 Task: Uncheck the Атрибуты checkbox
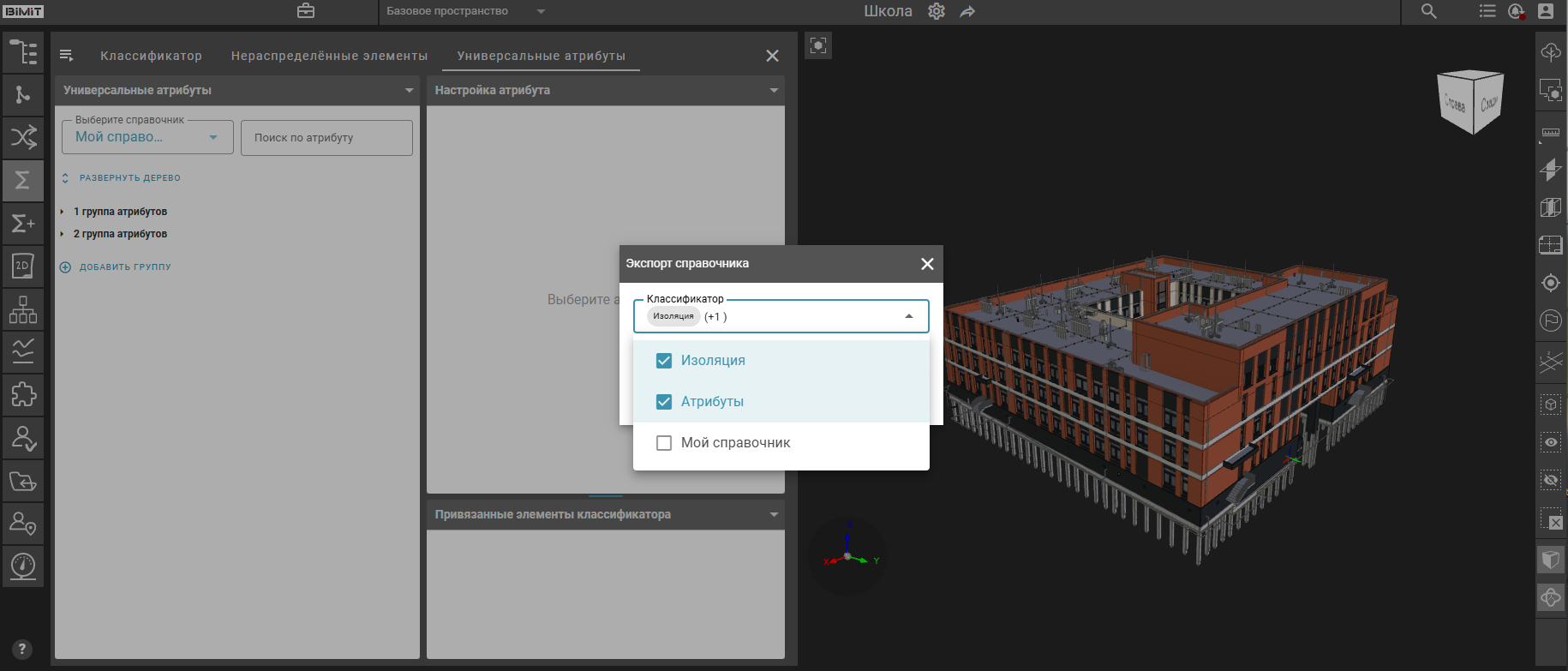[664, 402]
